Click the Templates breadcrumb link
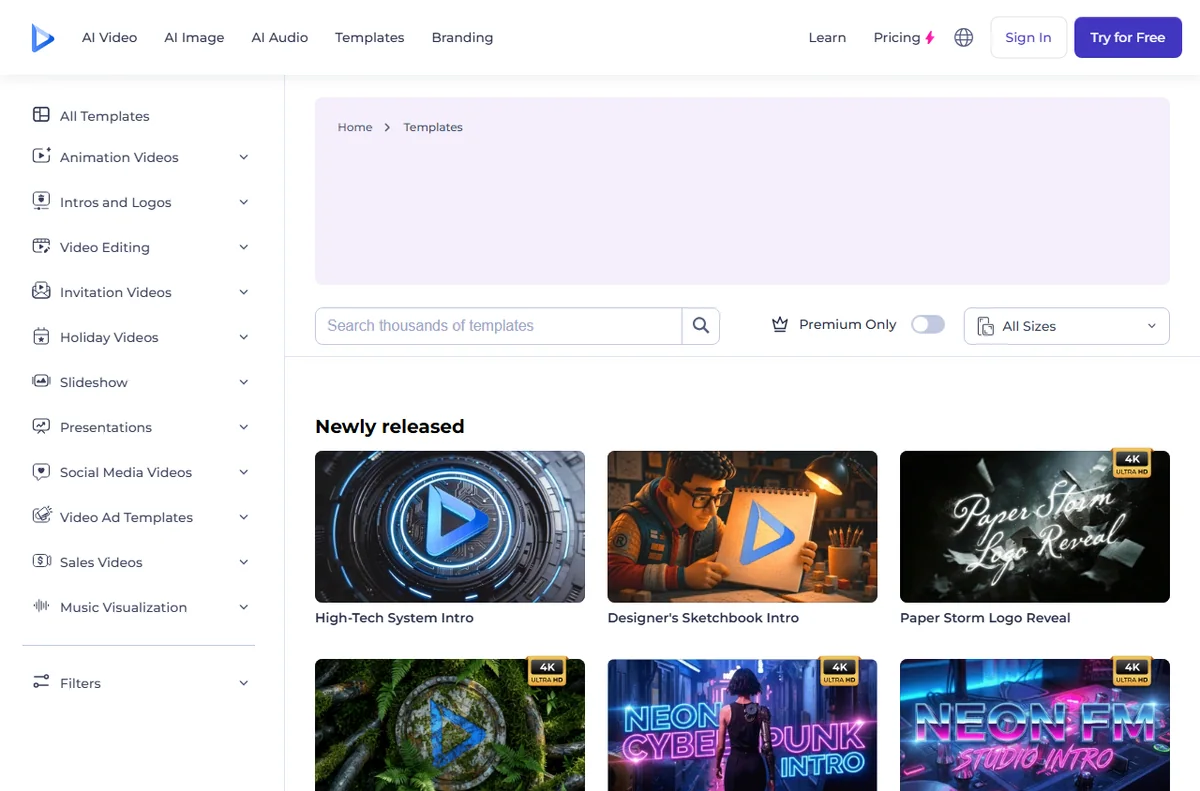This screenshot has height=791, width=1200. [433, 127]
